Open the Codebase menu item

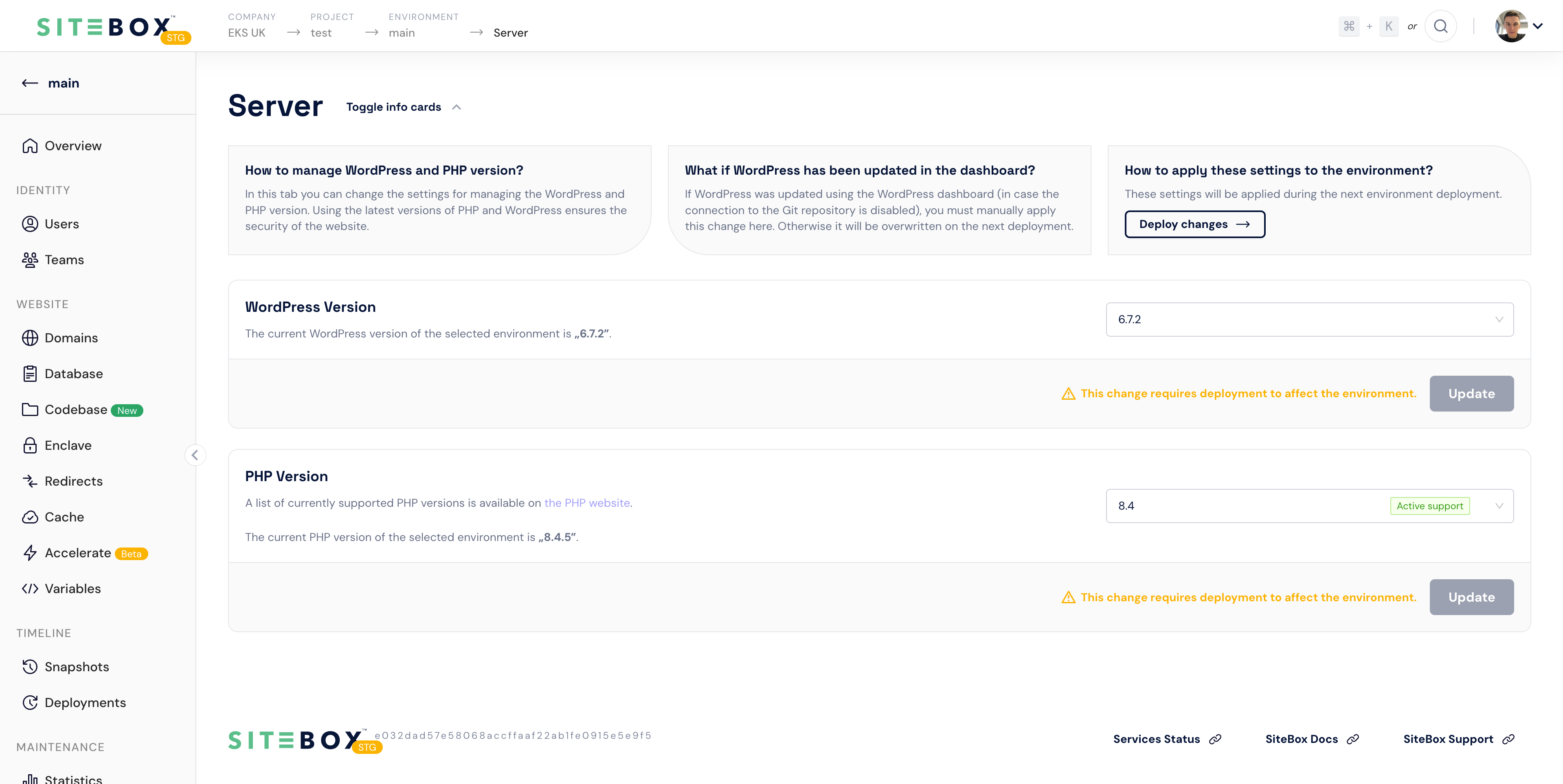click(76, 410)
